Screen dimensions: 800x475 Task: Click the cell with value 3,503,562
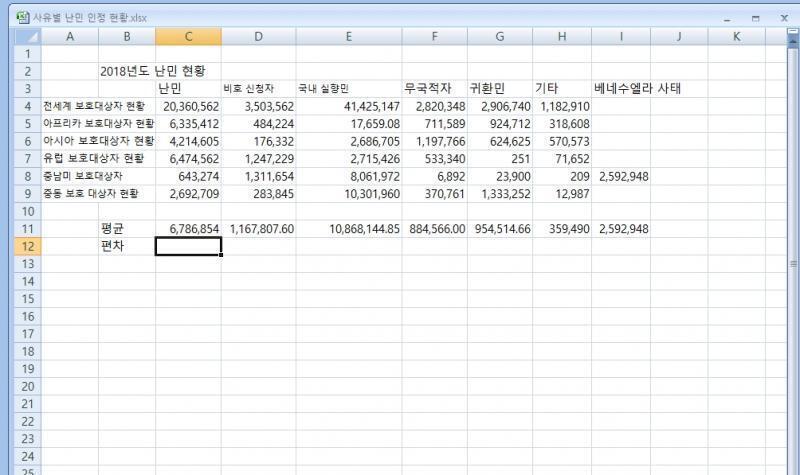259,106
